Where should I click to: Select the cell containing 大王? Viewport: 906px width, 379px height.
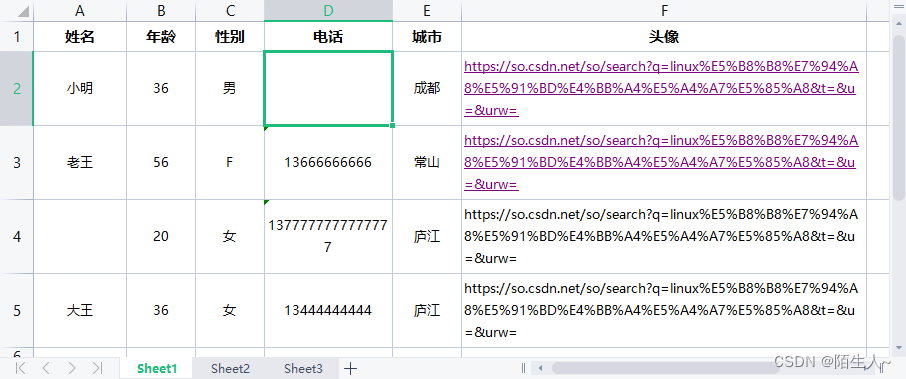80,311
